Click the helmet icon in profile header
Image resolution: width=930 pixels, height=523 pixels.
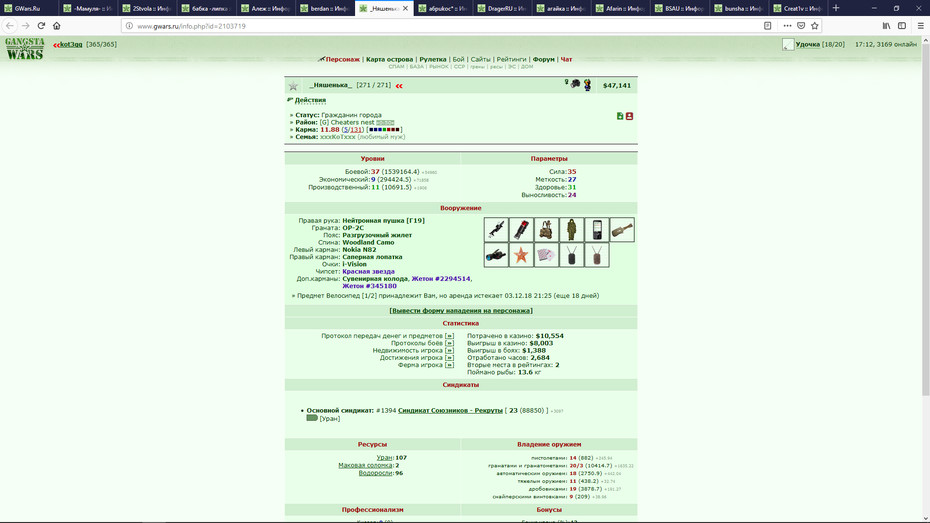(x=575, y=84)
